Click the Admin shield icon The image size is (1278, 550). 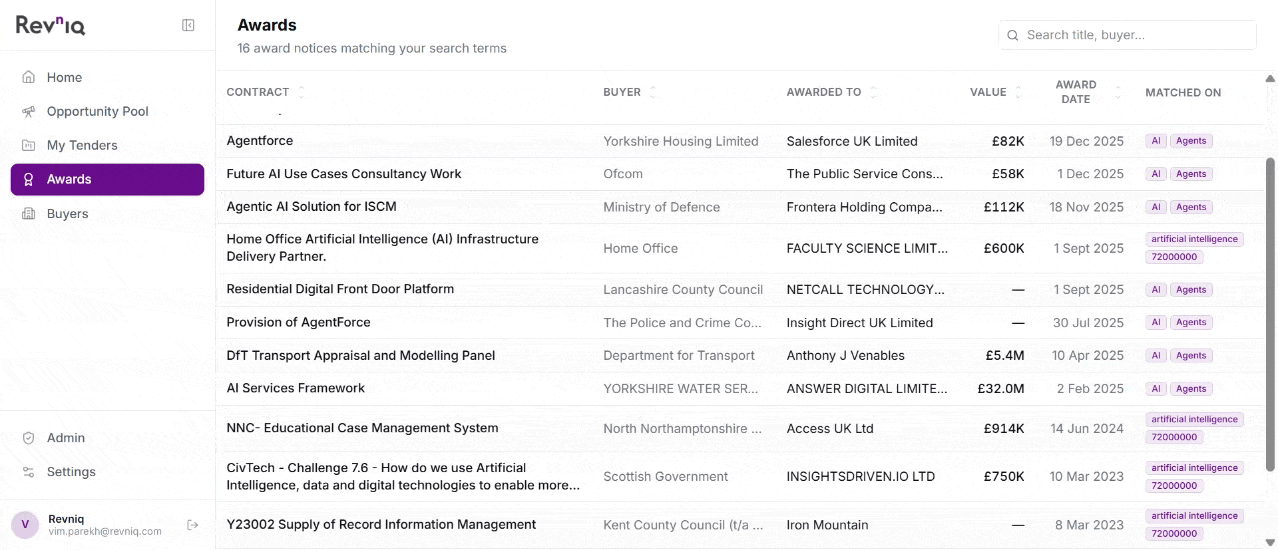28,437
